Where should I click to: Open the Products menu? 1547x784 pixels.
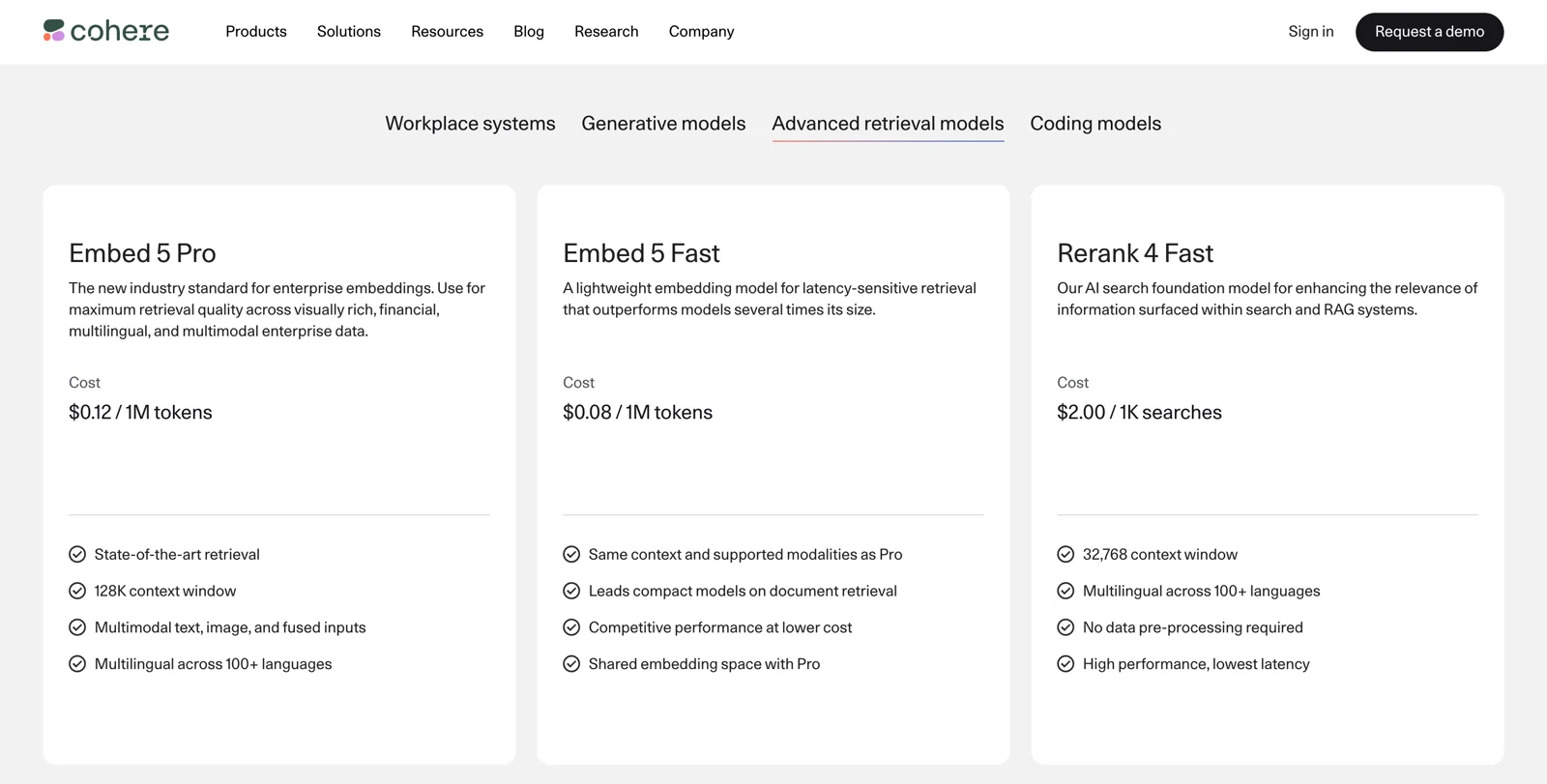point(256,32)
